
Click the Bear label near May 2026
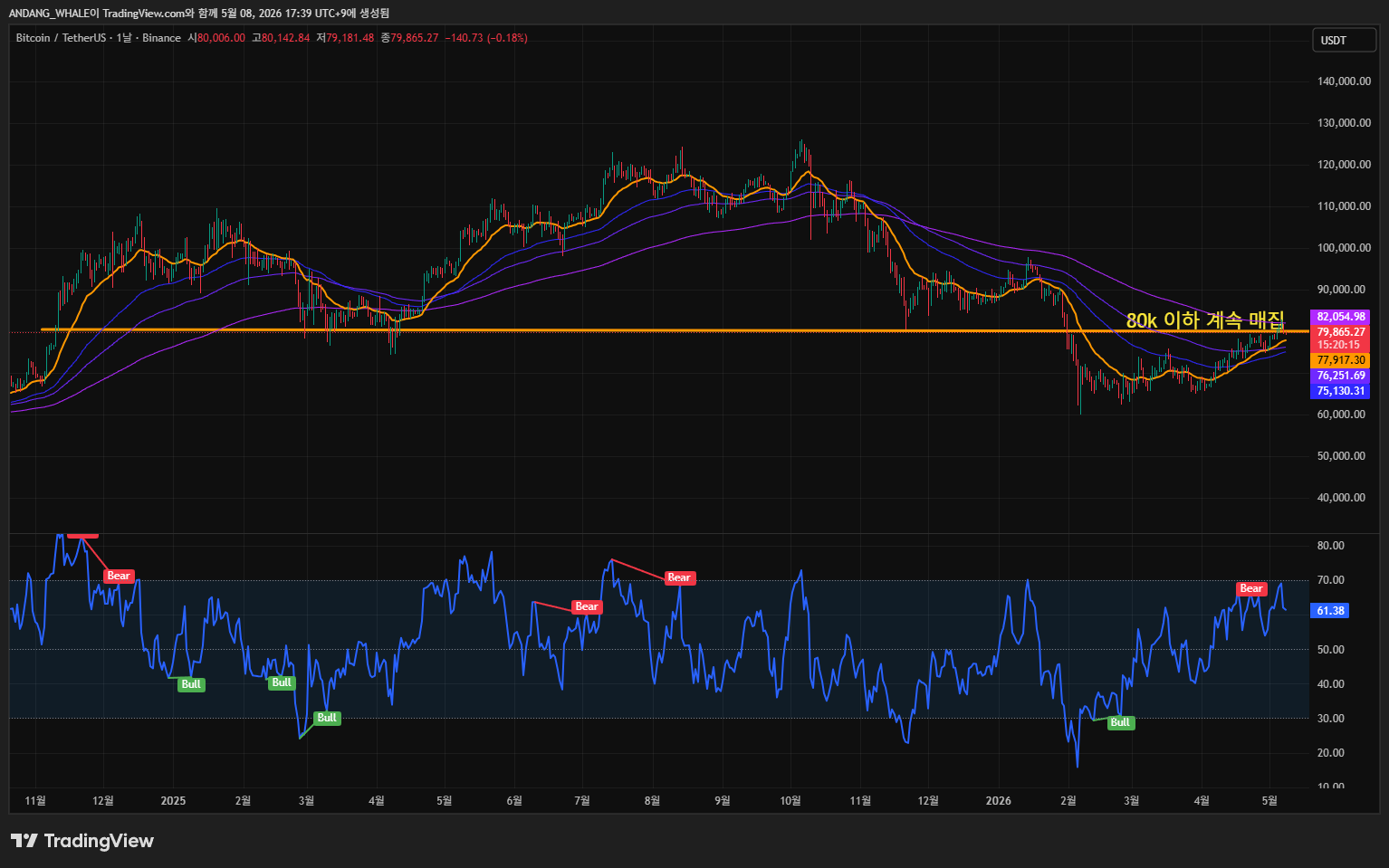point(1251,589)
